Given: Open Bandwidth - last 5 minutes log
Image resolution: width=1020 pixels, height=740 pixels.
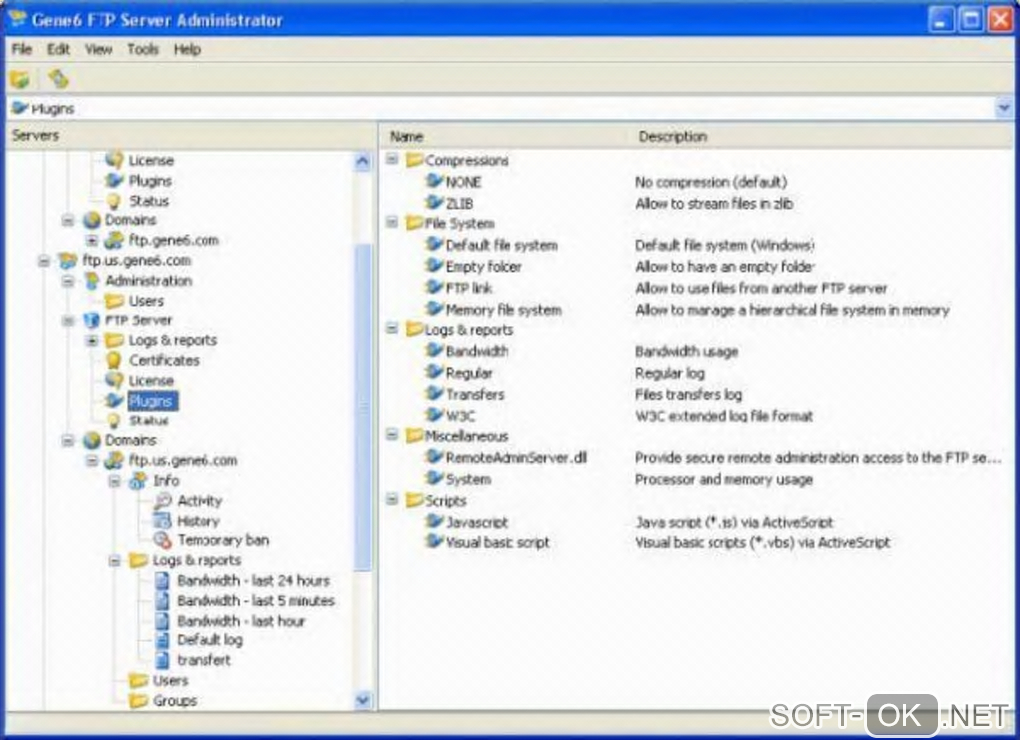Looking at the screenshot, I should click(x=256, y=601).
